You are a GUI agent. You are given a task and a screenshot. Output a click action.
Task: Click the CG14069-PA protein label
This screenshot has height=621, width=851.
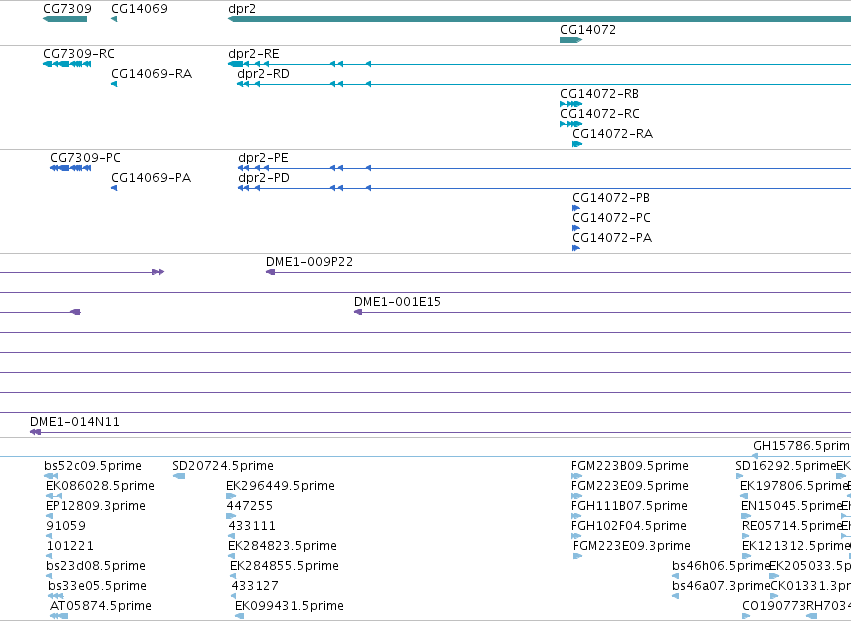coord(151,178)
